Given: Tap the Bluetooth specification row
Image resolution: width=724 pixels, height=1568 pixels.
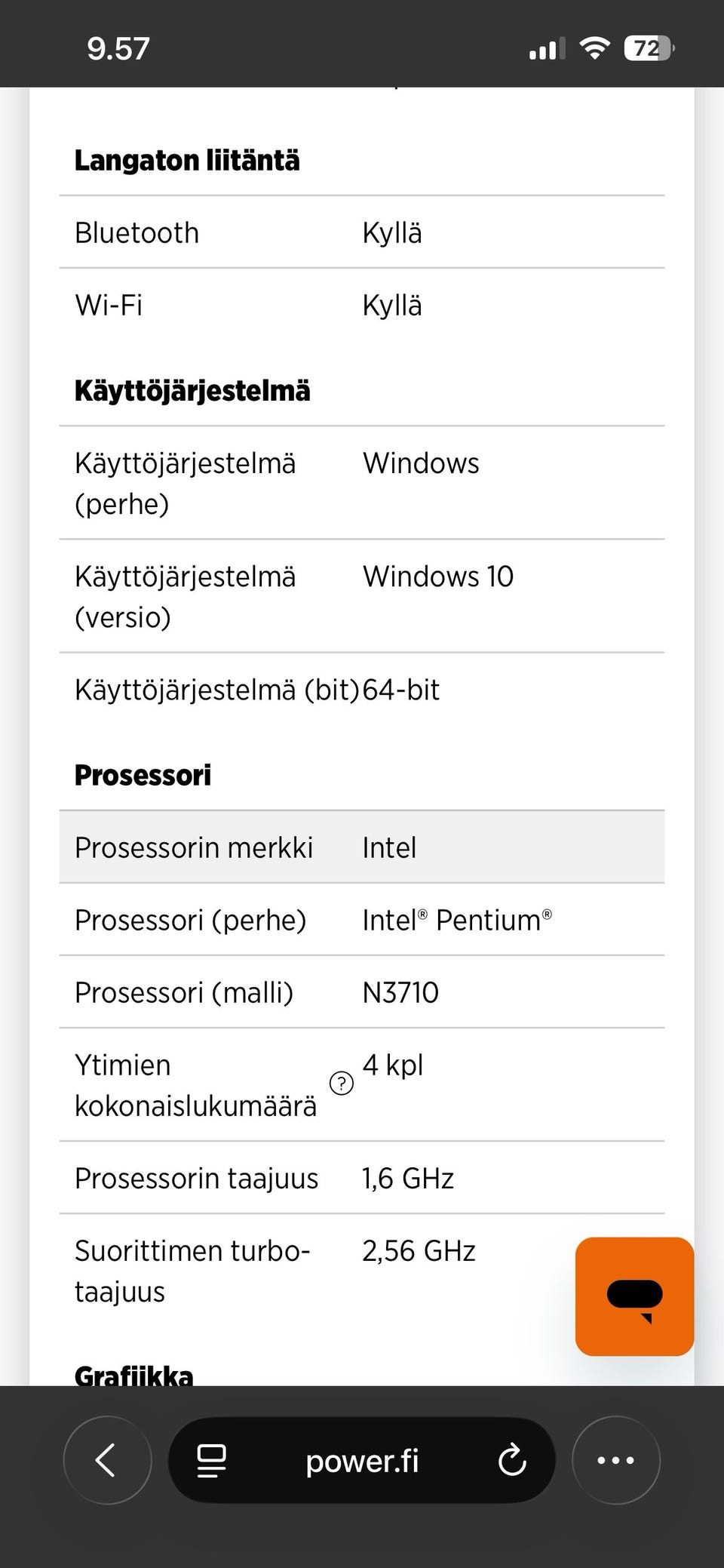Looking at the screenshot, I should point(362,233).
